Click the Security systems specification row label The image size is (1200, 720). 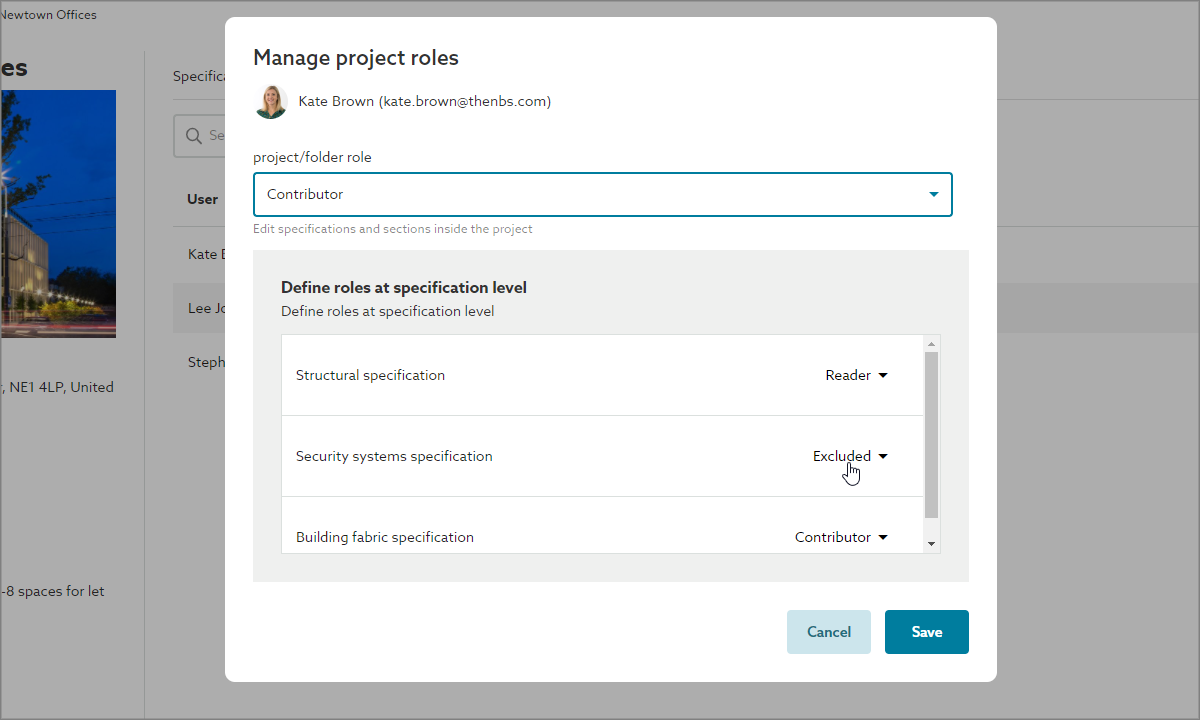click(x=394, y=457)
